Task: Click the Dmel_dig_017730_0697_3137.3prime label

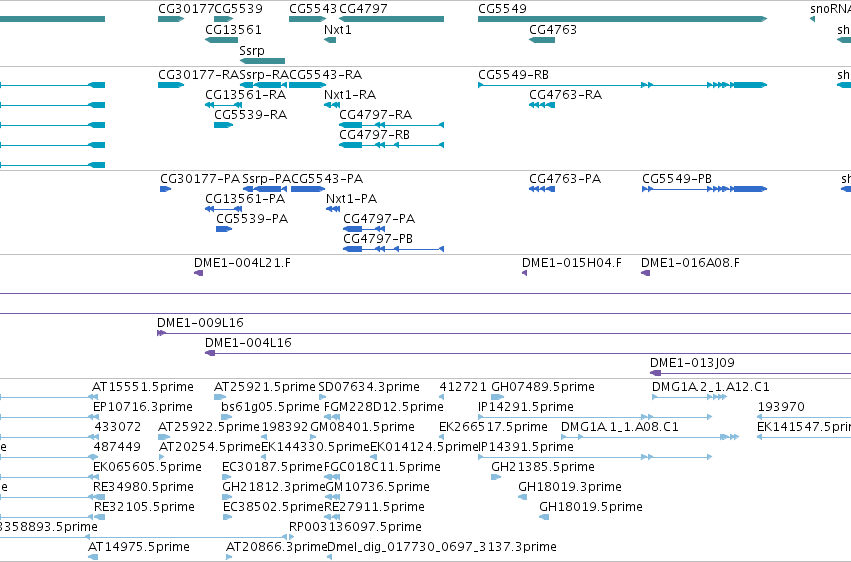Action: click(442, 547)
